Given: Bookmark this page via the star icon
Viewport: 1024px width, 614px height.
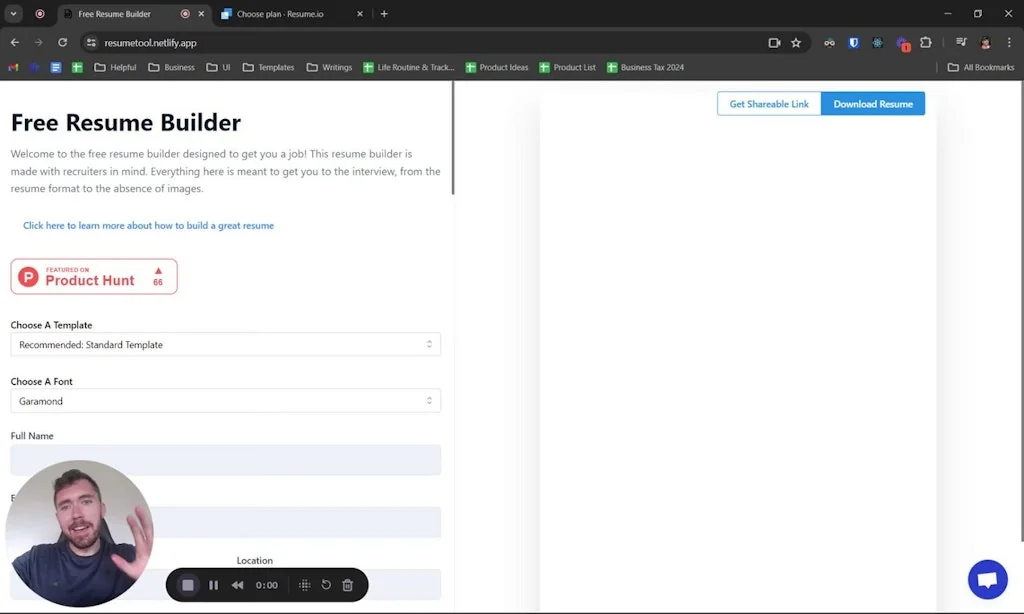Looking at the screenshot, I should [x=796, y=42].
